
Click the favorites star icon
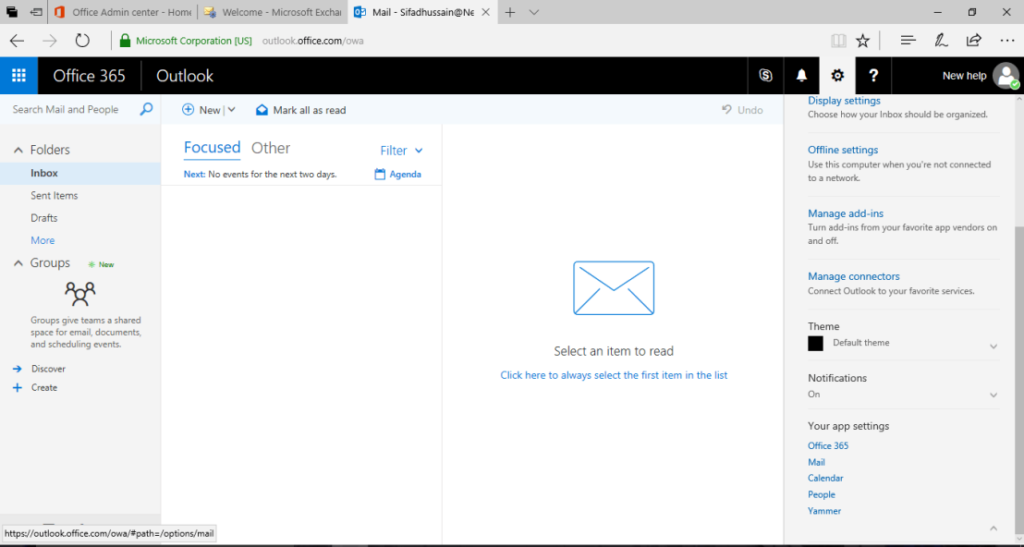pyautogui.click(x=863, y=40)
